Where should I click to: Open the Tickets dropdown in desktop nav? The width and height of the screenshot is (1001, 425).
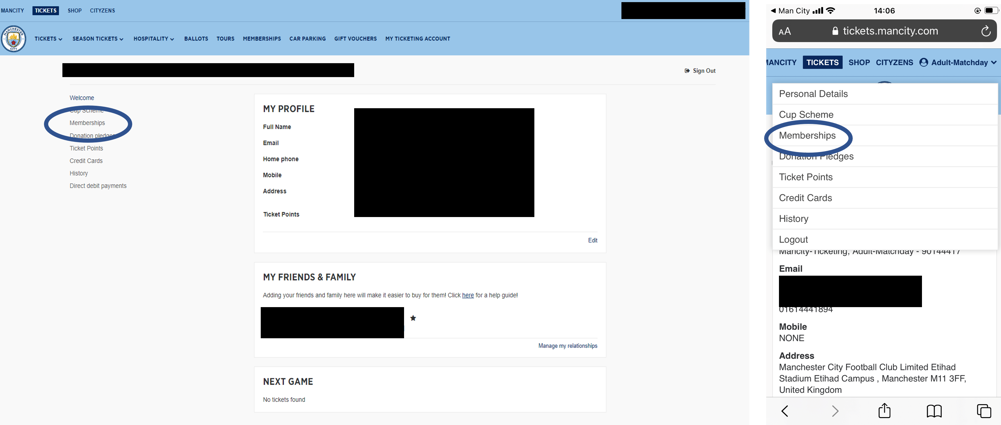49,39
